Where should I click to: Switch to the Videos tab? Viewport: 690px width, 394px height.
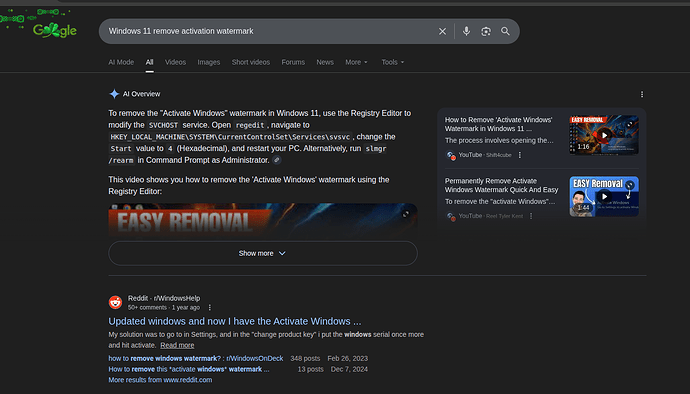coord(175,62)
